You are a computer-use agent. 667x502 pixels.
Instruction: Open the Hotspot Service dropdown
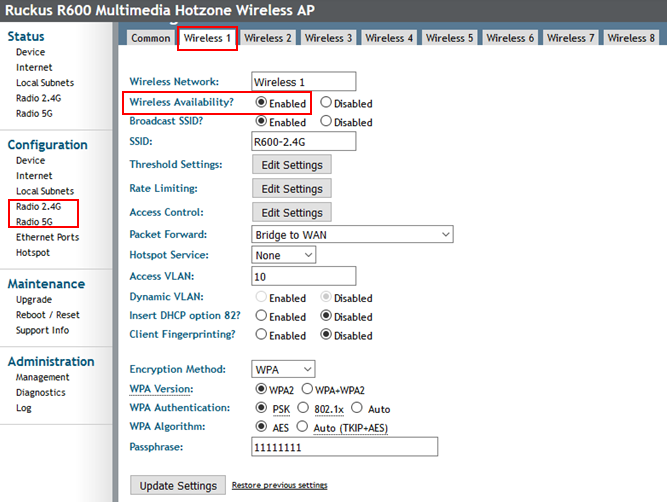283,255
